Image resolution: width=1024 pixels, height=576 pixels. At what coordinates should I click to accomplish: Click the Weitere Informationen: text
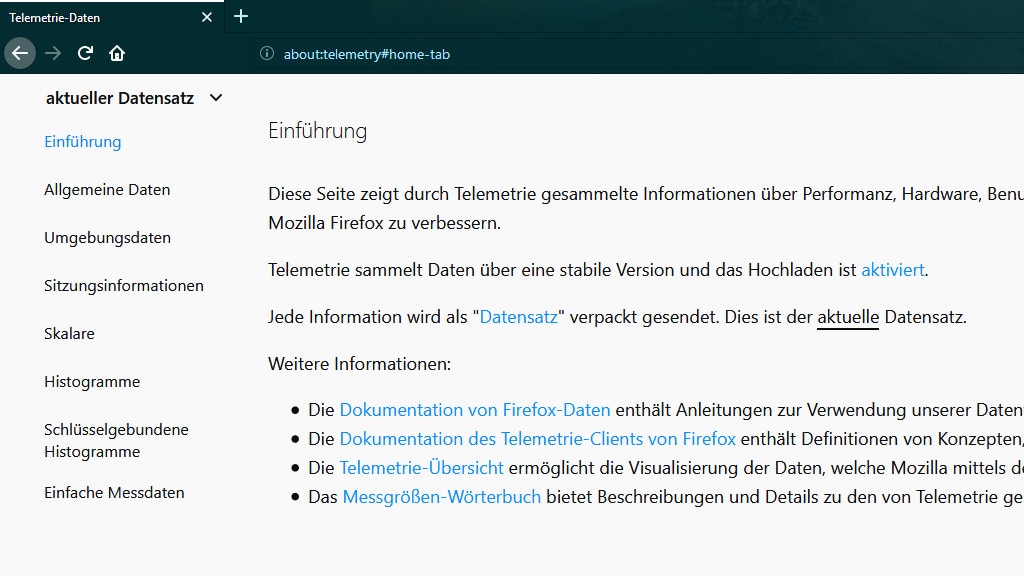pos(359,364)
